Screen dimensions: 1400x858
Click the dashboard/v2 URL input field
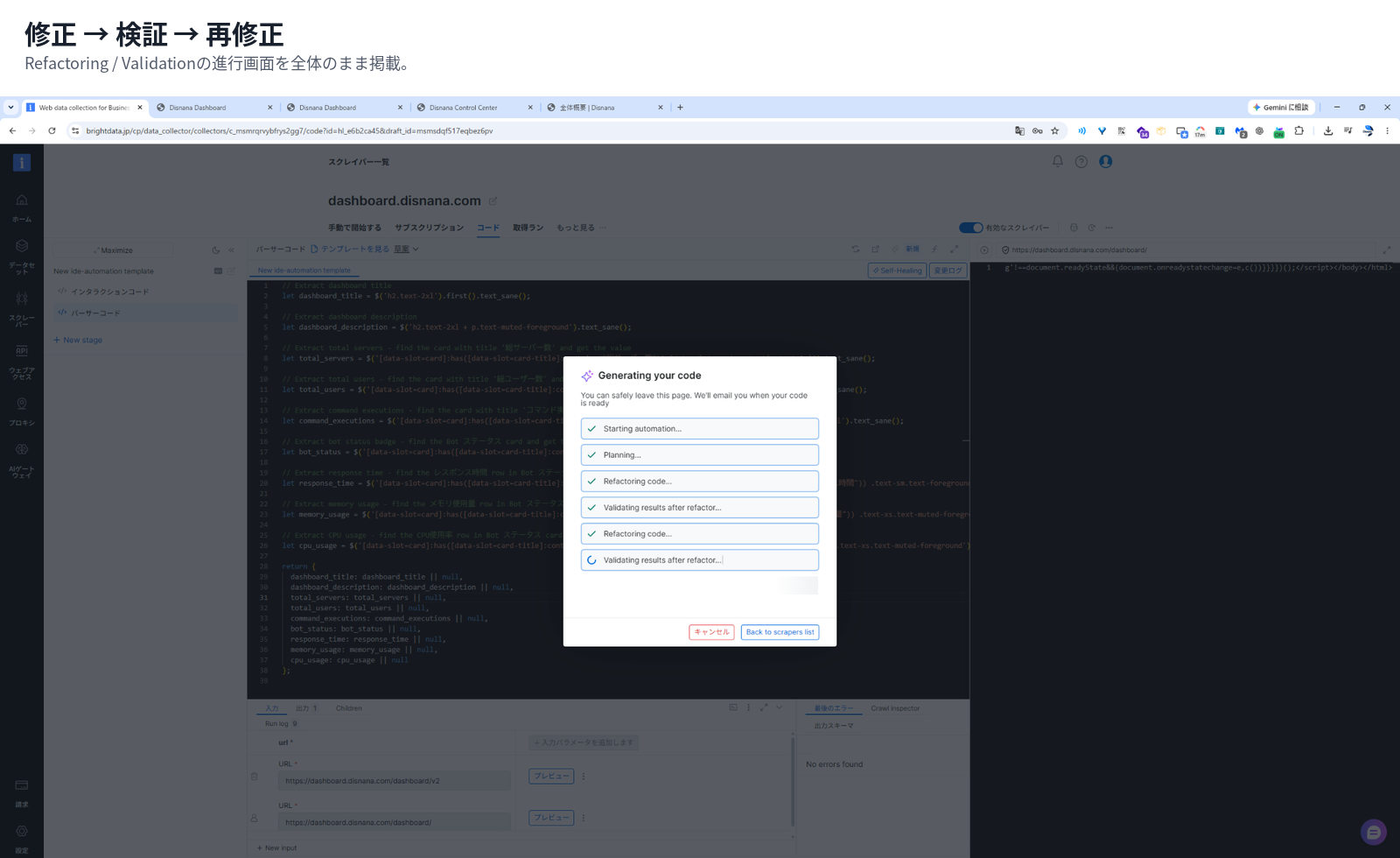pos(395,781)
